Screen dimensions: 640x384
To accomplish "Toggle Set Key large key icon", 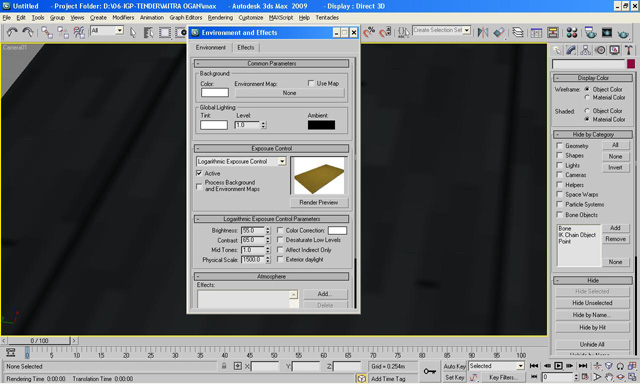I will (429, 371).
